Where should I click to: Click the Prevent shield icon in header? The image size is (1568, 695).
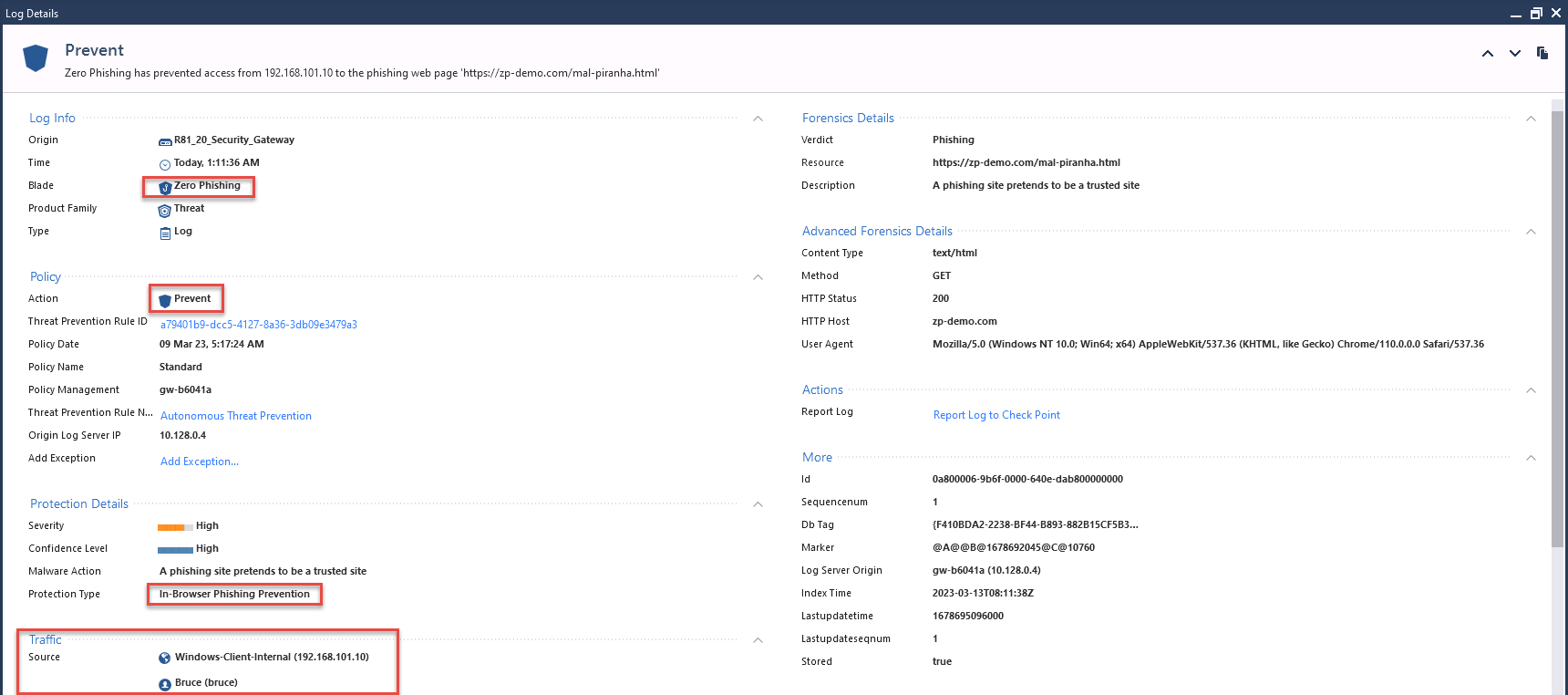click(36, 58)
